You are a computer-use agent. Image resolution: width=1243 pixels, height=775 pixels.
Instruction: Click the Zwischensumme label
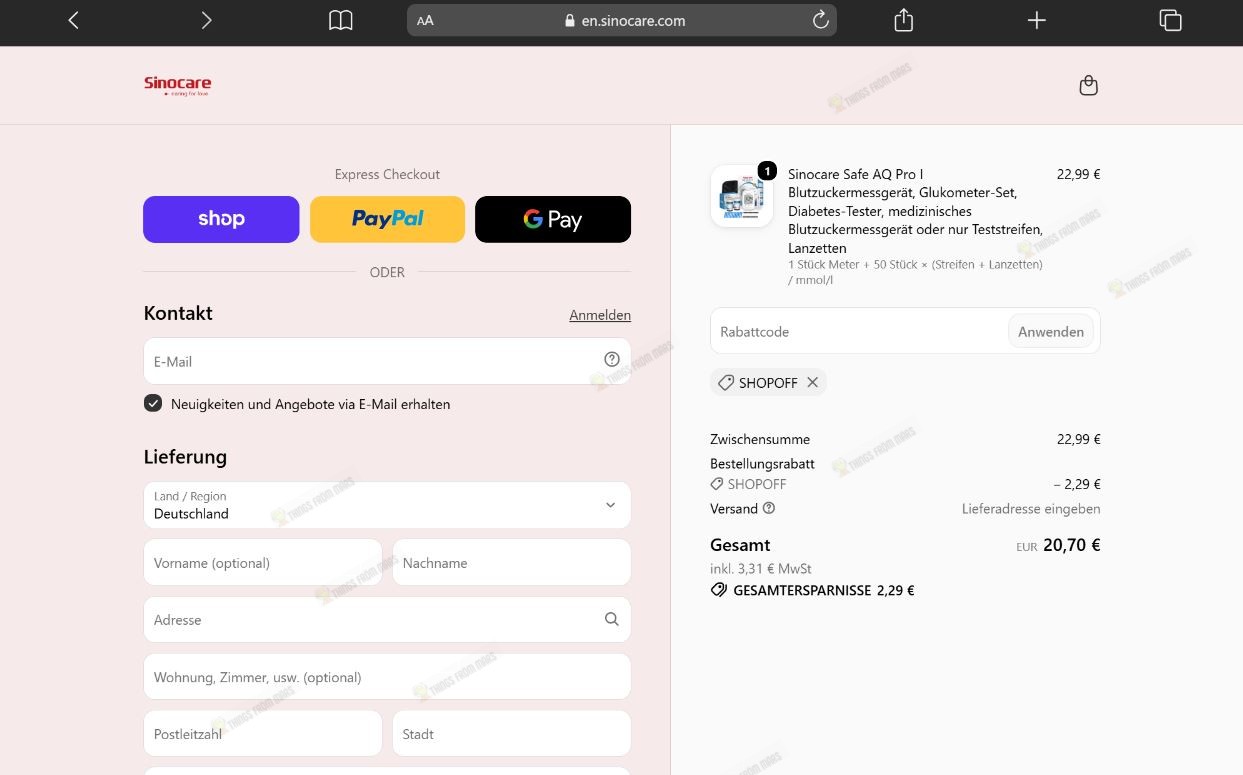point(760,439)
